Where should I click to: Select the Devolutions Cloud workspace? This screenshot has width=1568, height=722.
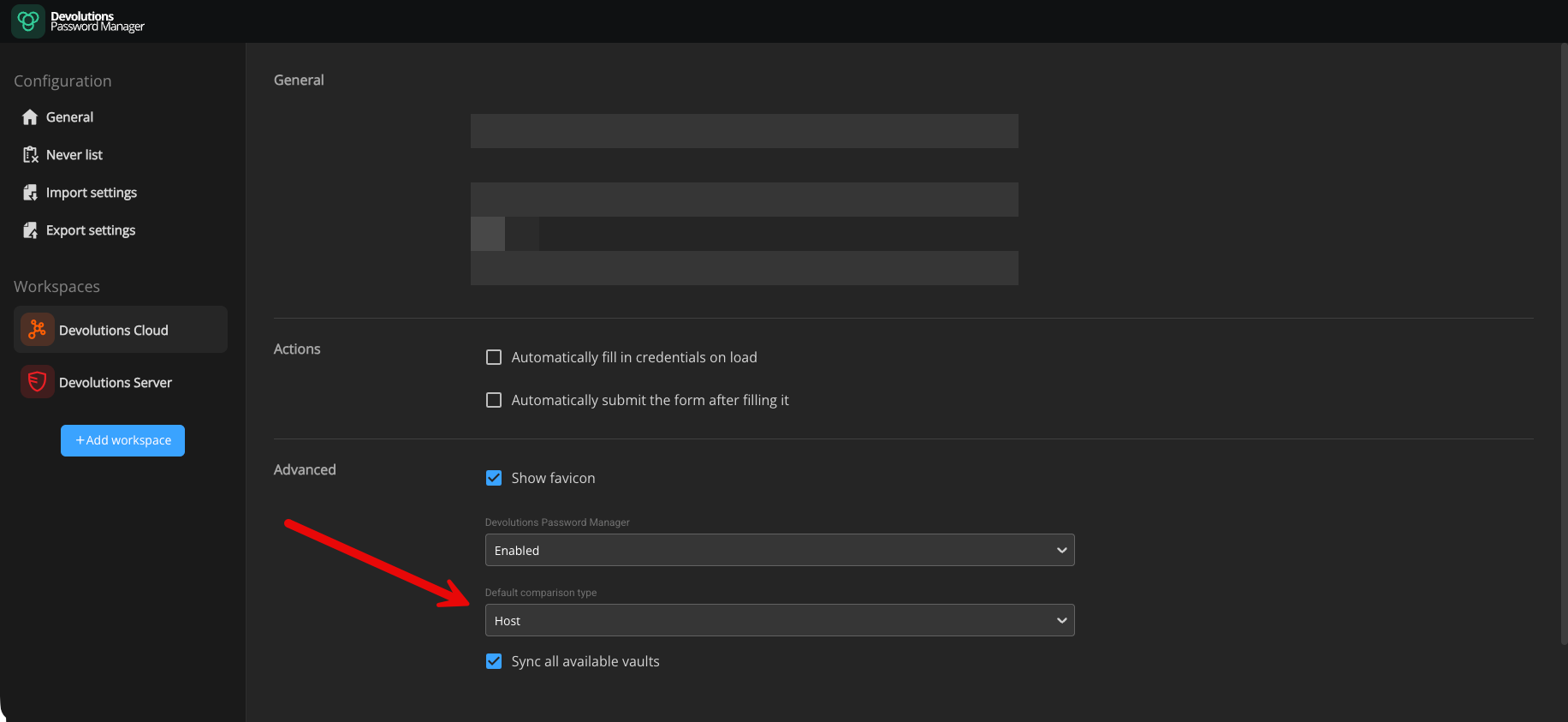(x=121, y=330)
